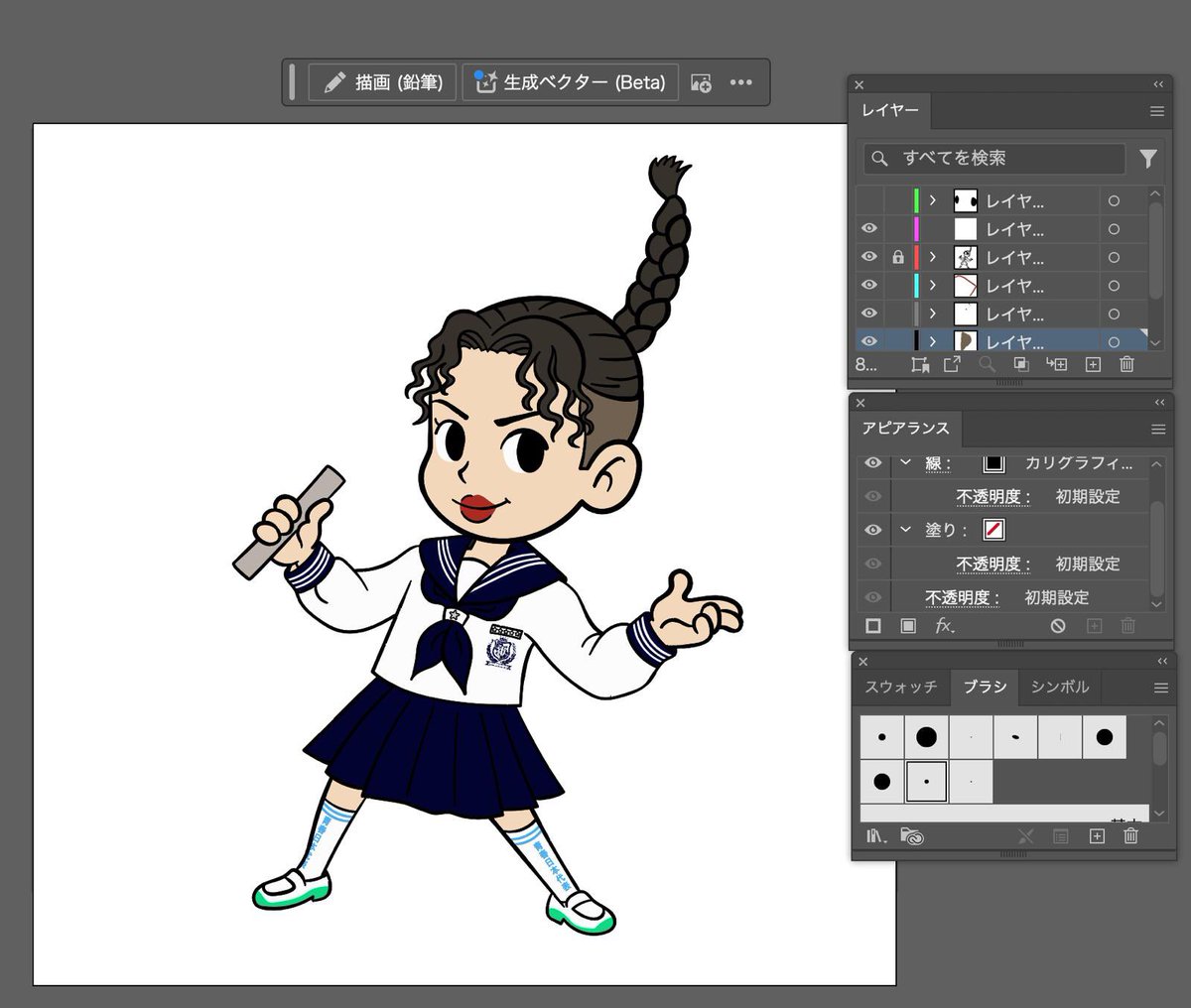Hide the cyan-bar layer via its eye
Image resolution: width=1191 pixels, height=1008 pixels.
point(869,286)
